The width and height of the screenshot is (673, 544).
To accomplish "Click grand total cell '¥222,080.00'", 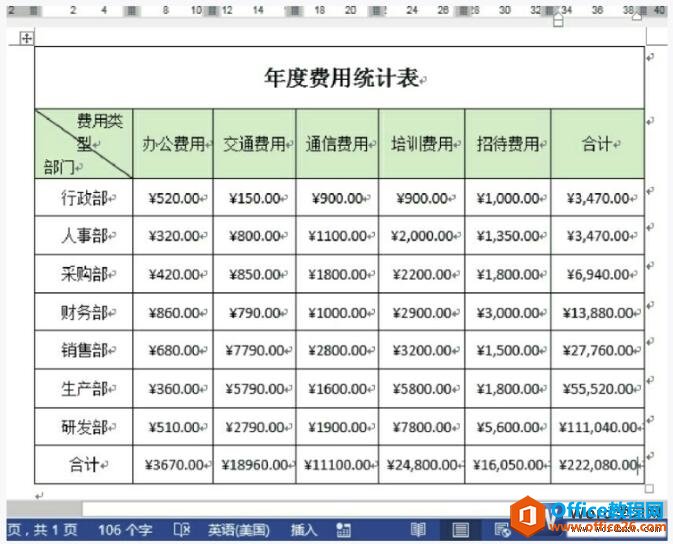I will [x=598, y=465].
